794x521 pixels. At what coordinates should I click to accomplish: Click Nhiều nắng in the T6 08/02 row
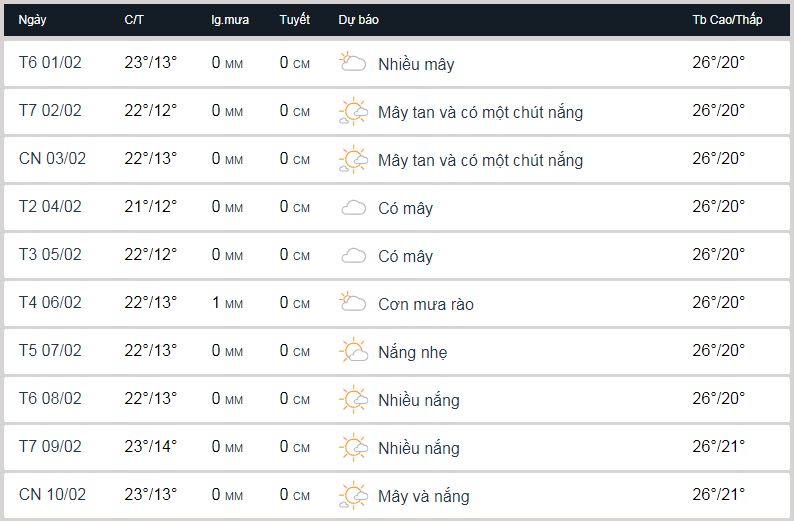click(x=419, y=400)
